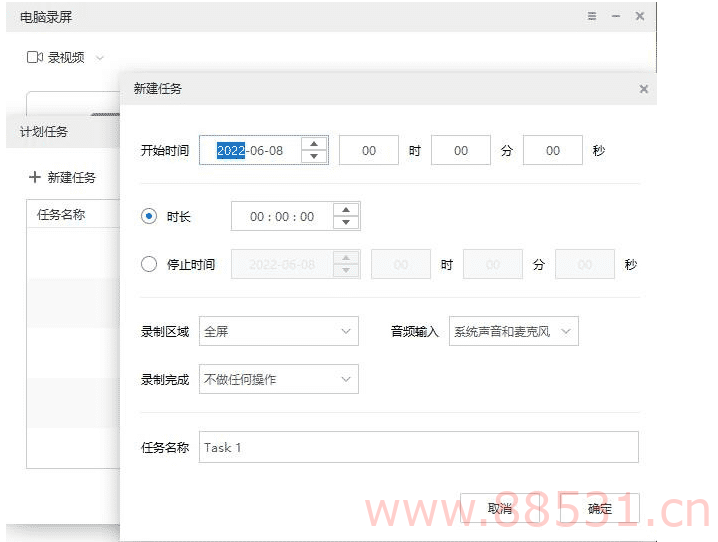This screenshot has height=542, width=718.
Task: Click the stop time hour field
Action: click(x=401, y=264)
